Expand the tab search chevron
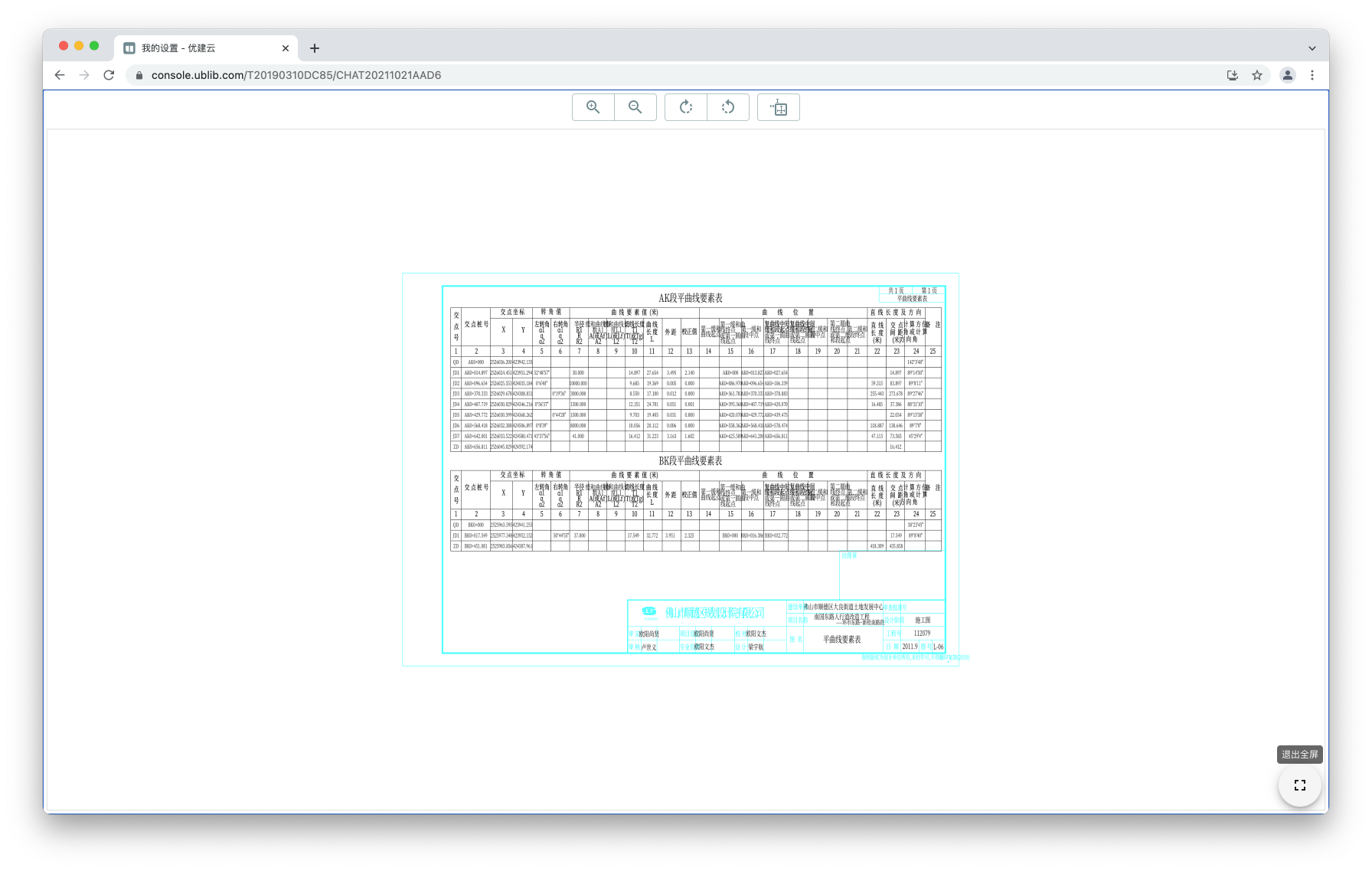 (1312, 48)
